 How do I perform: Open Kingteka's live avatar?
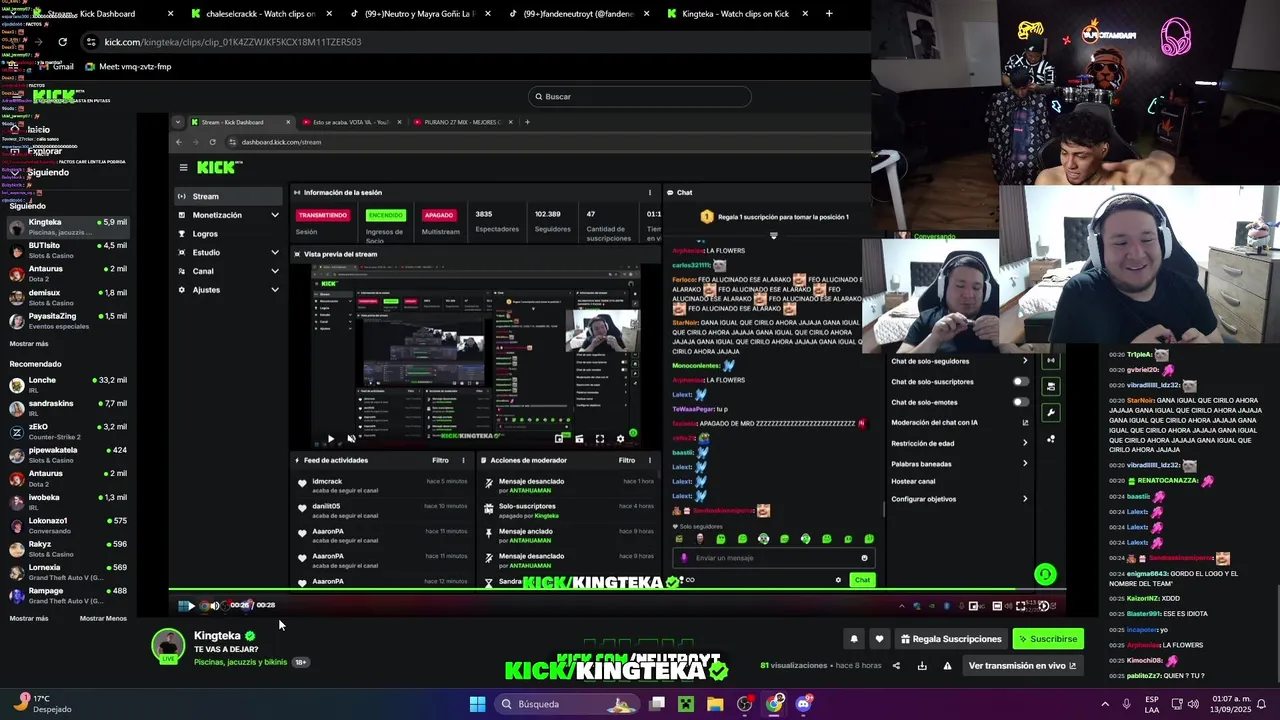(168, 646)
